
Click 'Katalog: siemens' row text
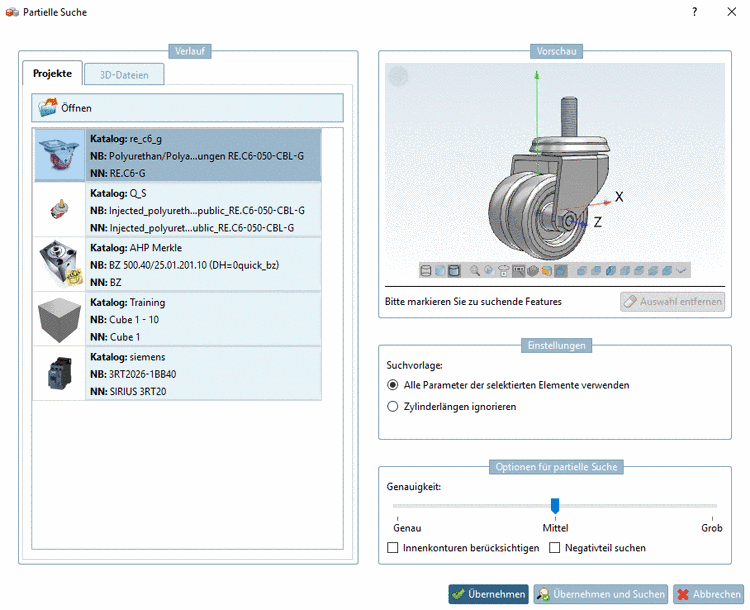point(128,357)
